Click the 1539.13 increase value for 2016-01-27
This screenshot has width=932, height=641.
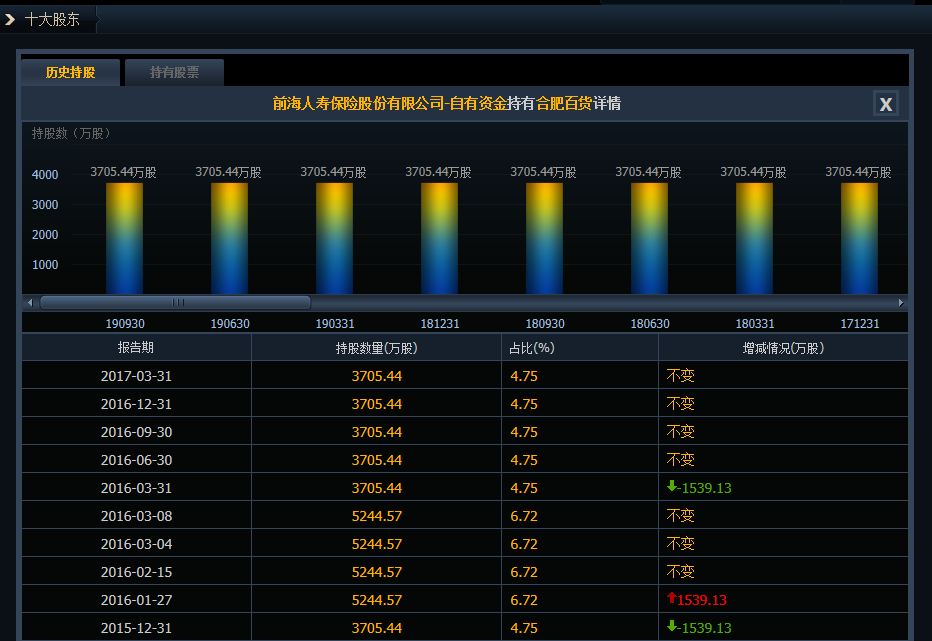click(x=702, y=600)
